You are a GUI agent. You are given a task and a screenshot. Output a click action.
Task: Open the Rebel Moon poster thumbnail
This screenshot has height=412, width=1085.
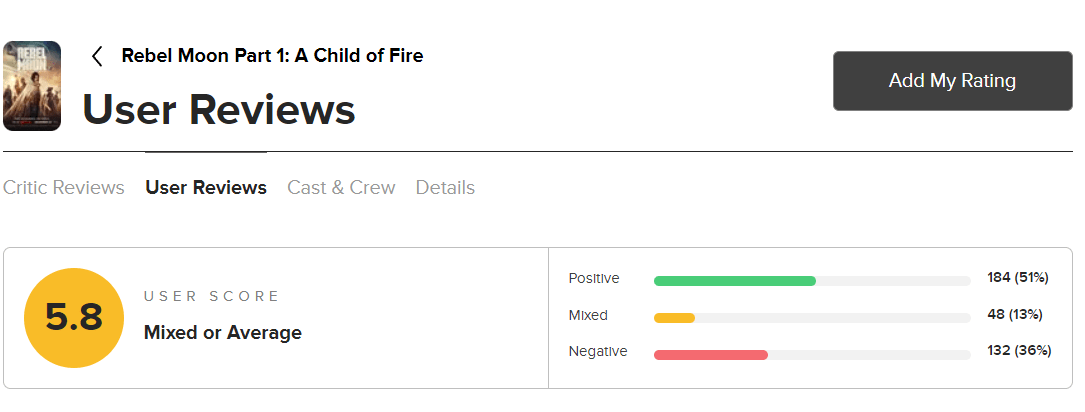point(32,86)
